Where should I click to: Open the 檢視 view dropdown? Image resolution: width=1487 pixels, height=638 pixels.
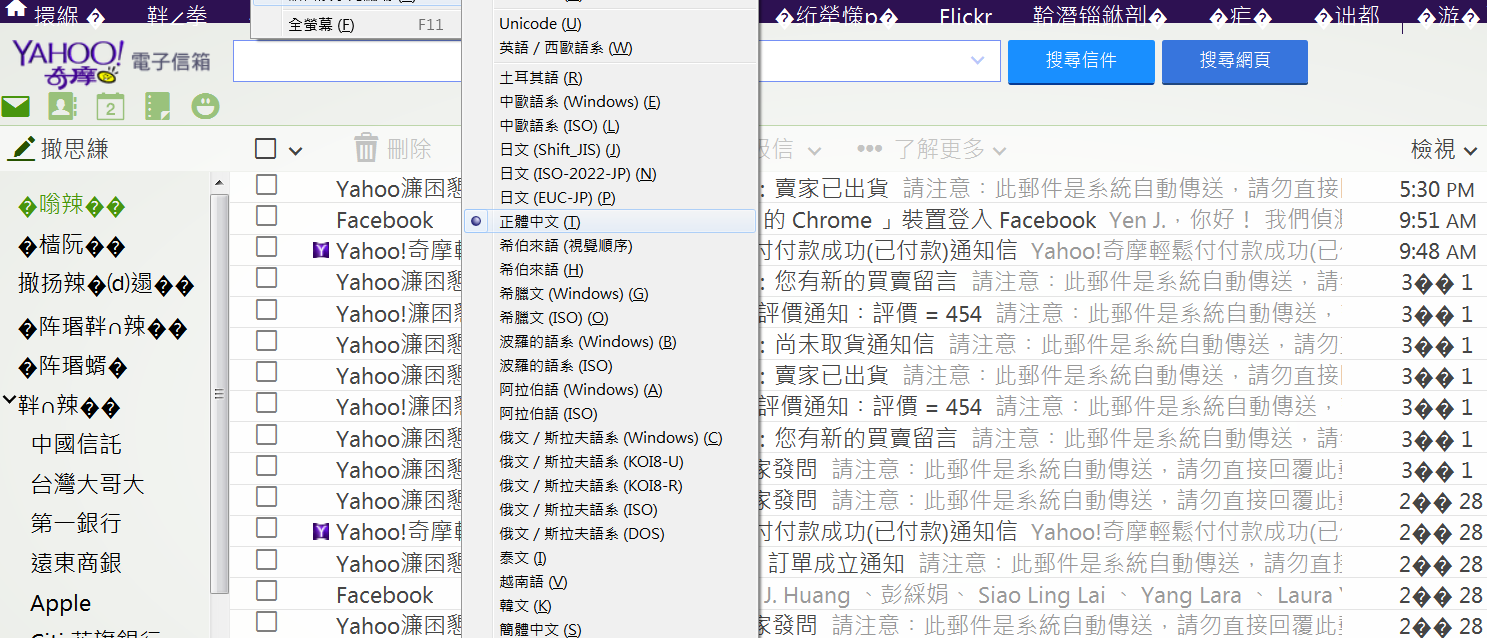click(1443, 149)
